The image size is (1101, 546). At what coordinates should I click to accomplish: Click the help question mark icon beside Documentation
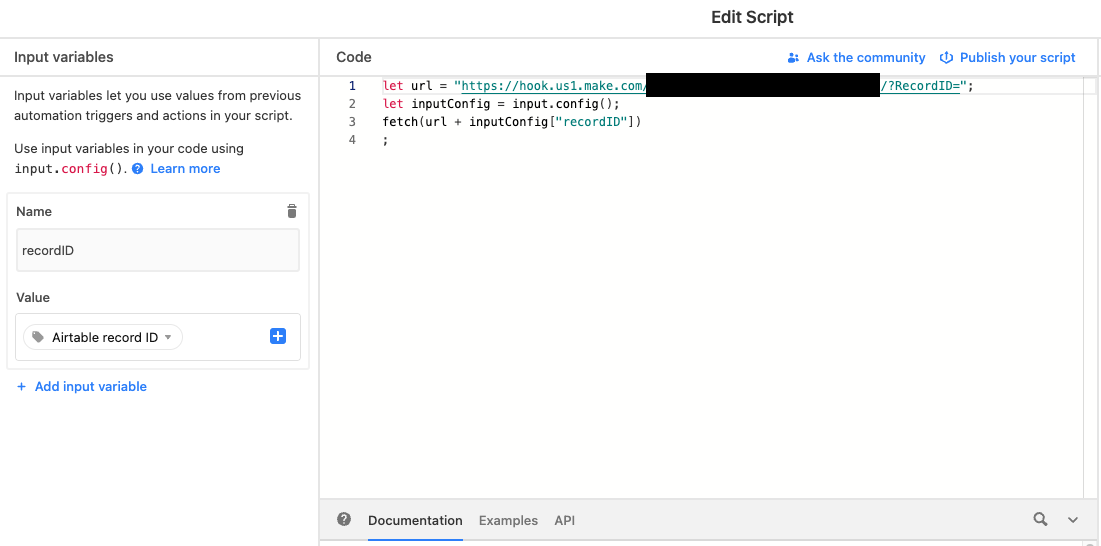tap(344, 519)
